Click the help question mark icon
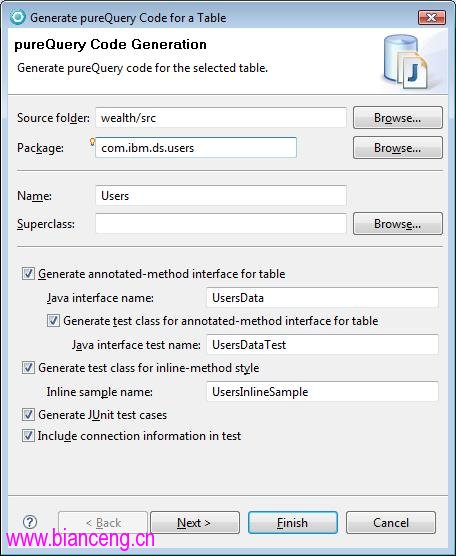The image size is (456, 556). 30,522
